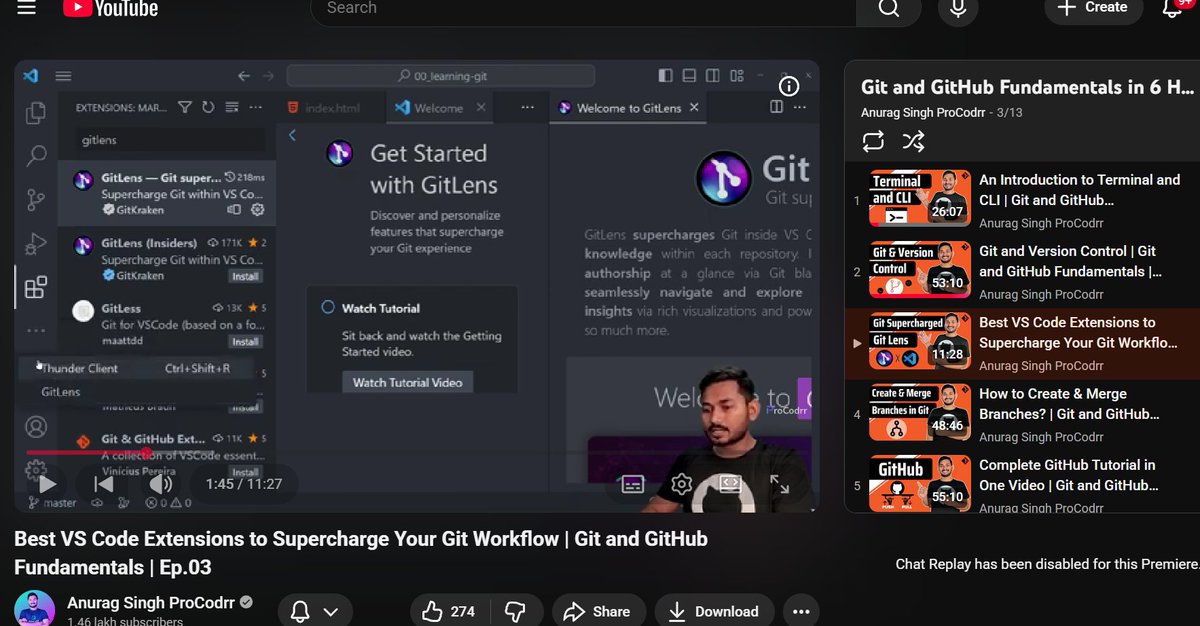Open Anurag Singh ProCodrr channel avatar
This screenshot has height=626, width=1200.
pyautogui.click(x=34, y=609)
